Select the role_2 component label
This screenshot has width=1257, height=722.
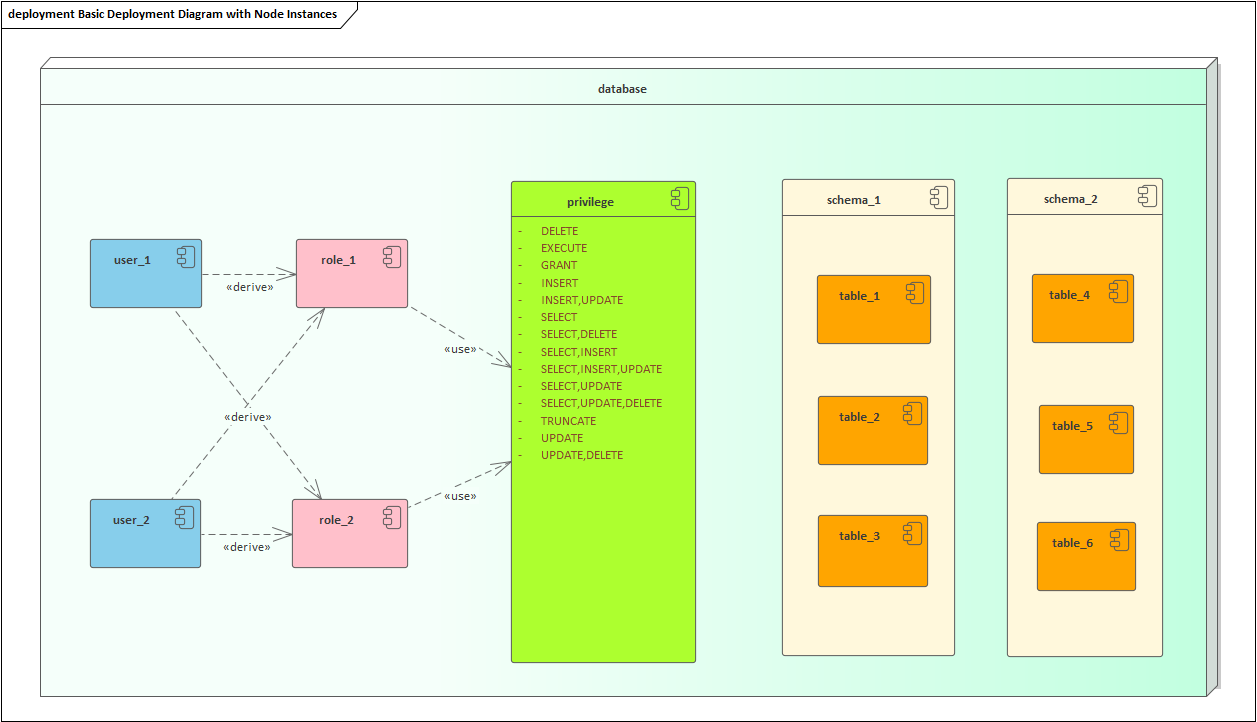tap(336, 520)
